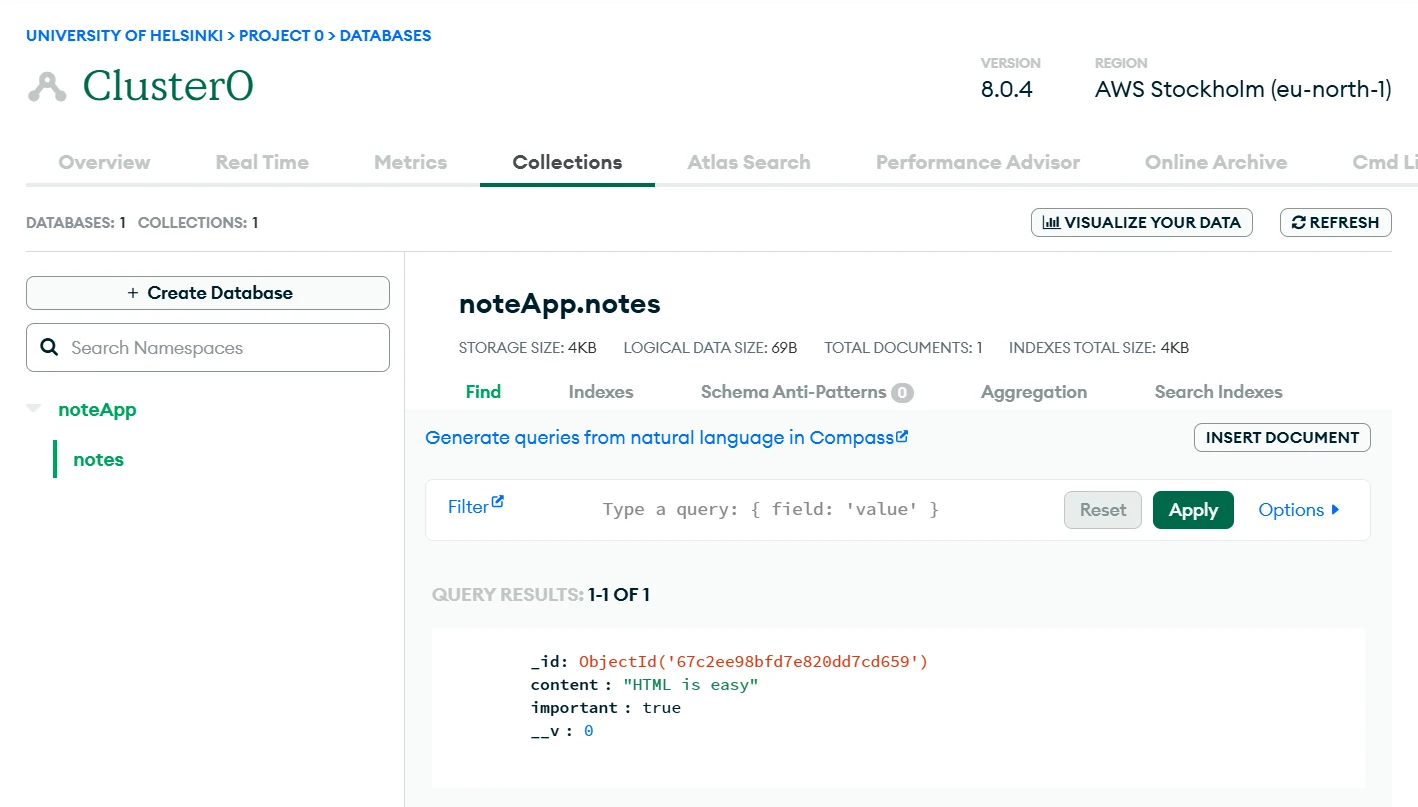Collapse the noteApp database tree
1418x807 pixels.
34,409
